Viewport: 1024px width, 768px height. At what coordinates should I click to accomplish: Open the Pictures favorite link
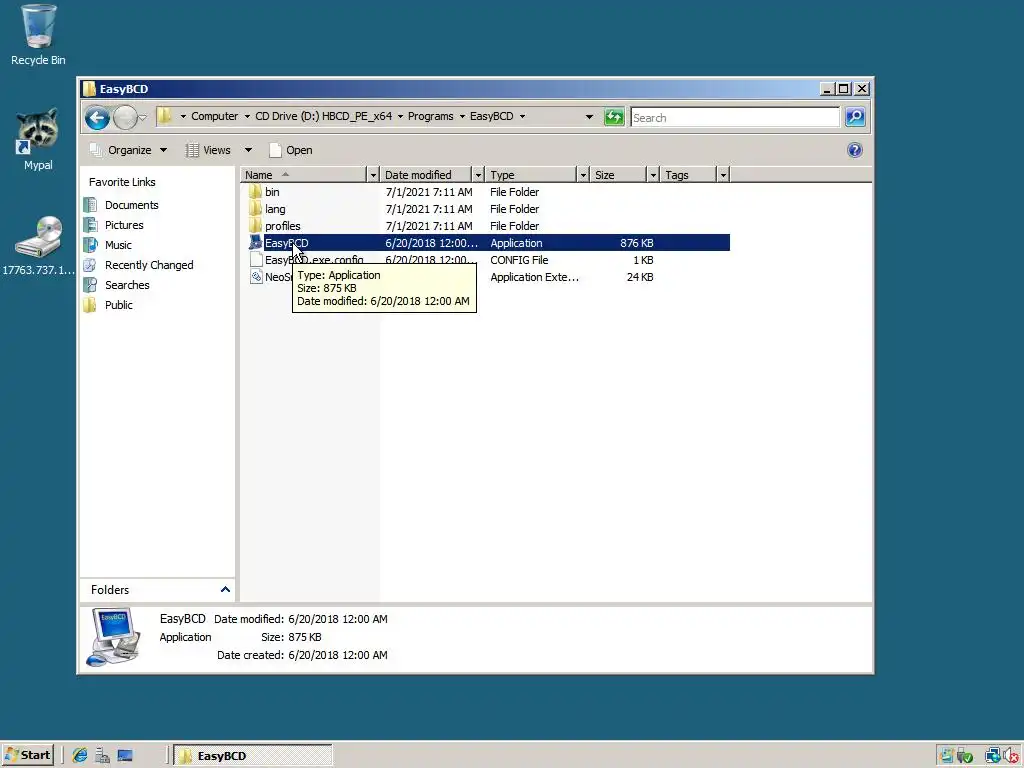[124, 225]
